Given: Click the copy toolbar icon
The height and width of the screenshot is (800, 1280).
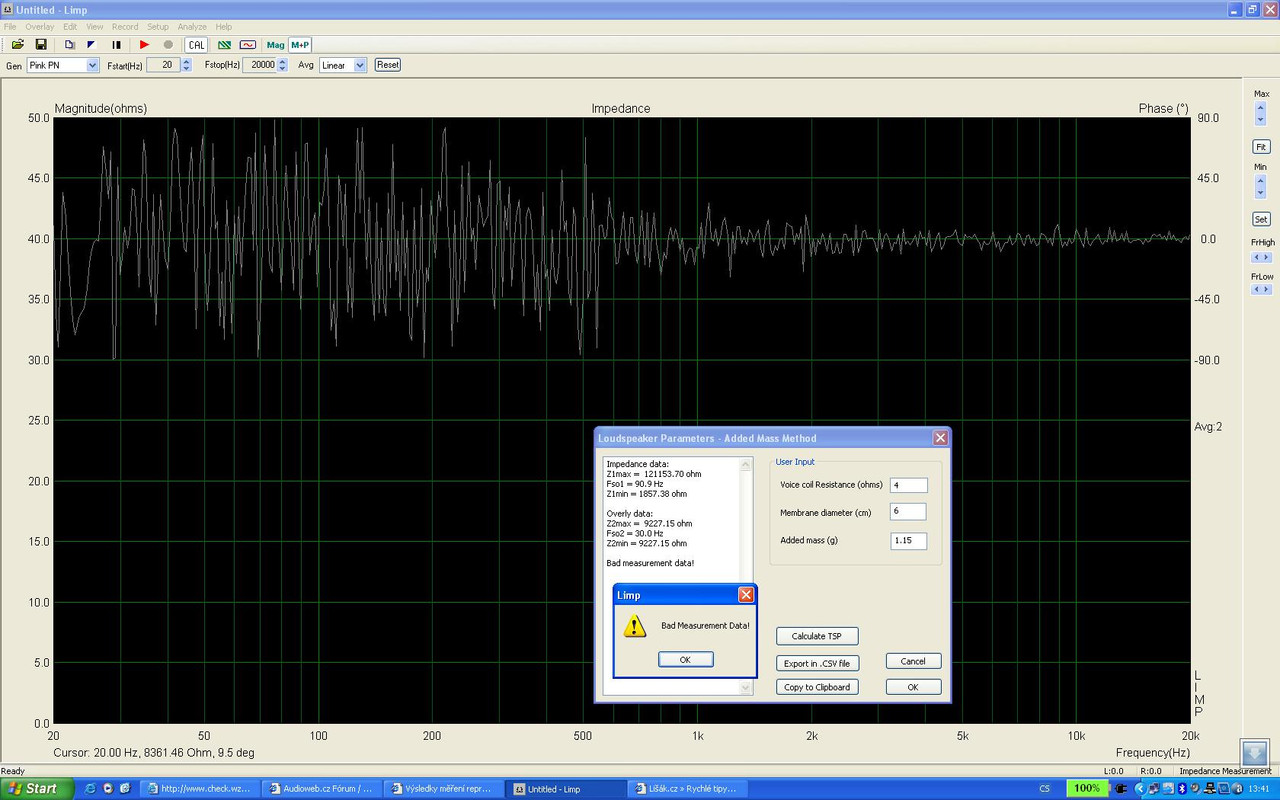Looking at the screenshot, I should tap(69, 44).
